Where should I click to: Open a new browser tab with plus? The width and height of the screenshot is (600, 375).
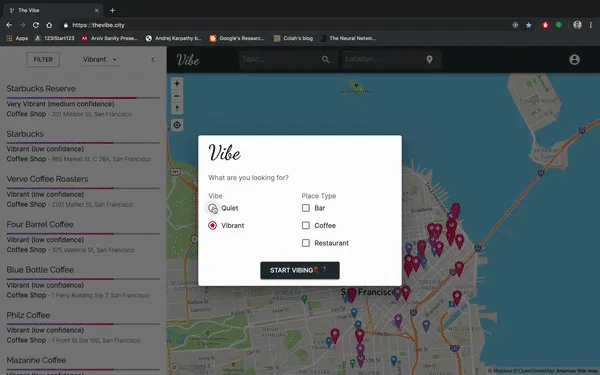tap(112, 10)
